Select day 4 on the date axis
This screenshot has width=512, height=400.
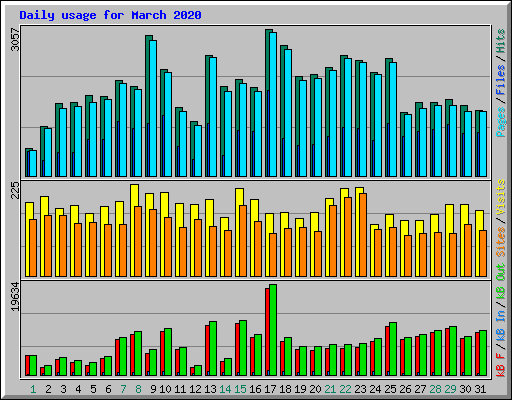pos(78,389)
